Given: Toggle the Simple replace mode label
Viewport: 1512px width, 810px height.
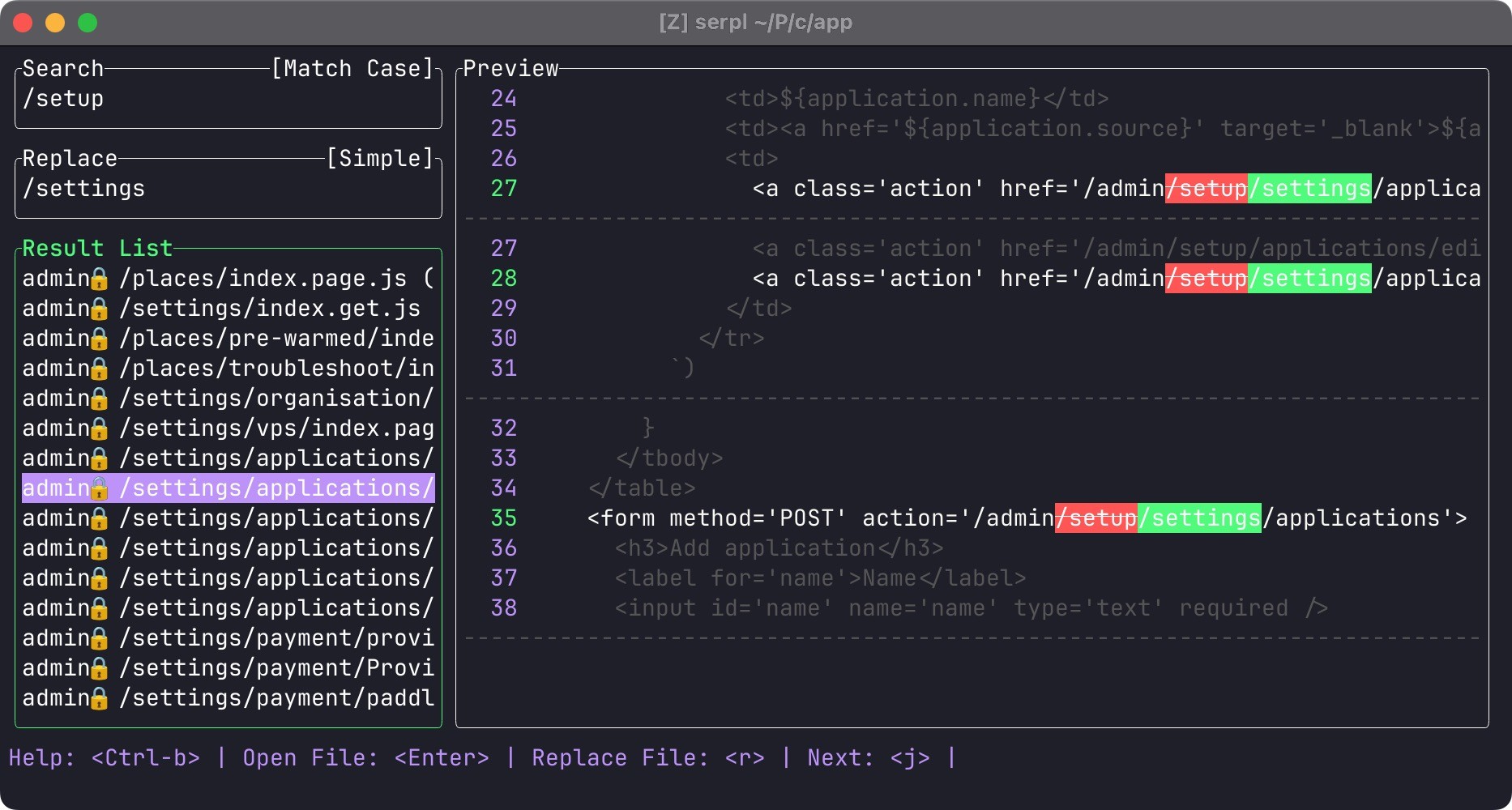Looking at the screenshot, I should 380,159.
